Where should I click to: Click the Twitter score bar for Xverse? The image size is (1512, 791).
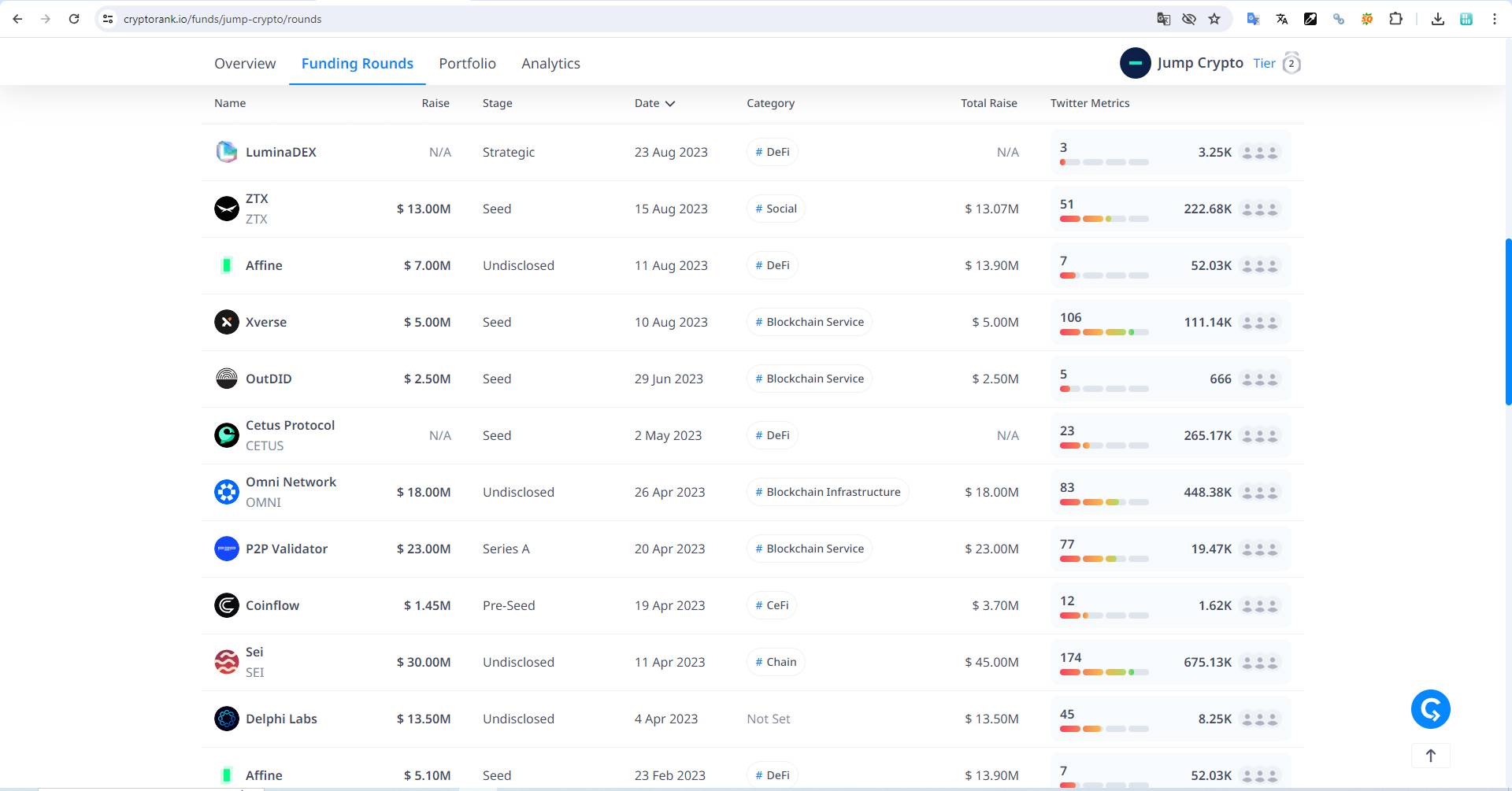[1104, 332]
